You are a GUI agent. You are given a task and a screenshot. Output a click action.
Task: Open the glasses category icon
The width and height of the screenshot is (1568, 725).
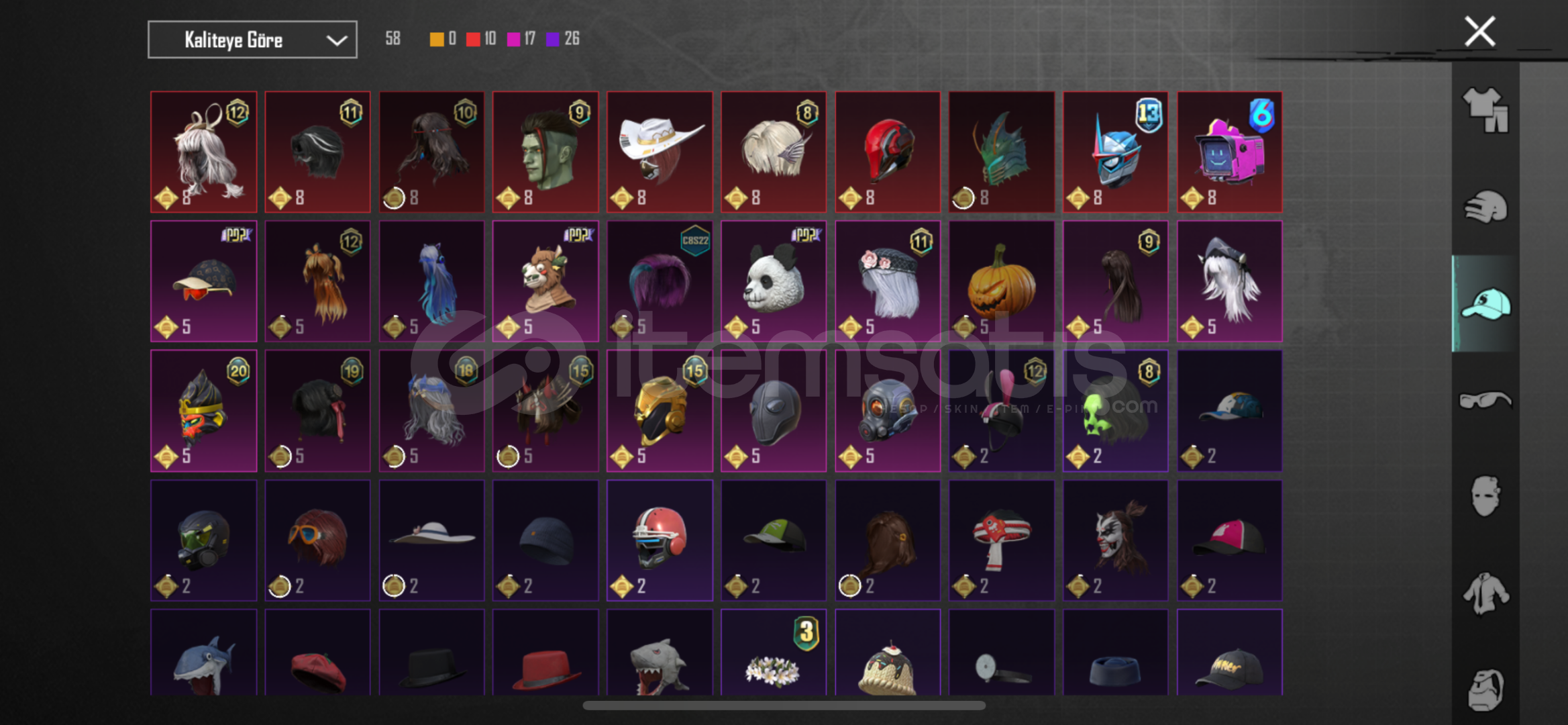click(x=1485, y=400)
